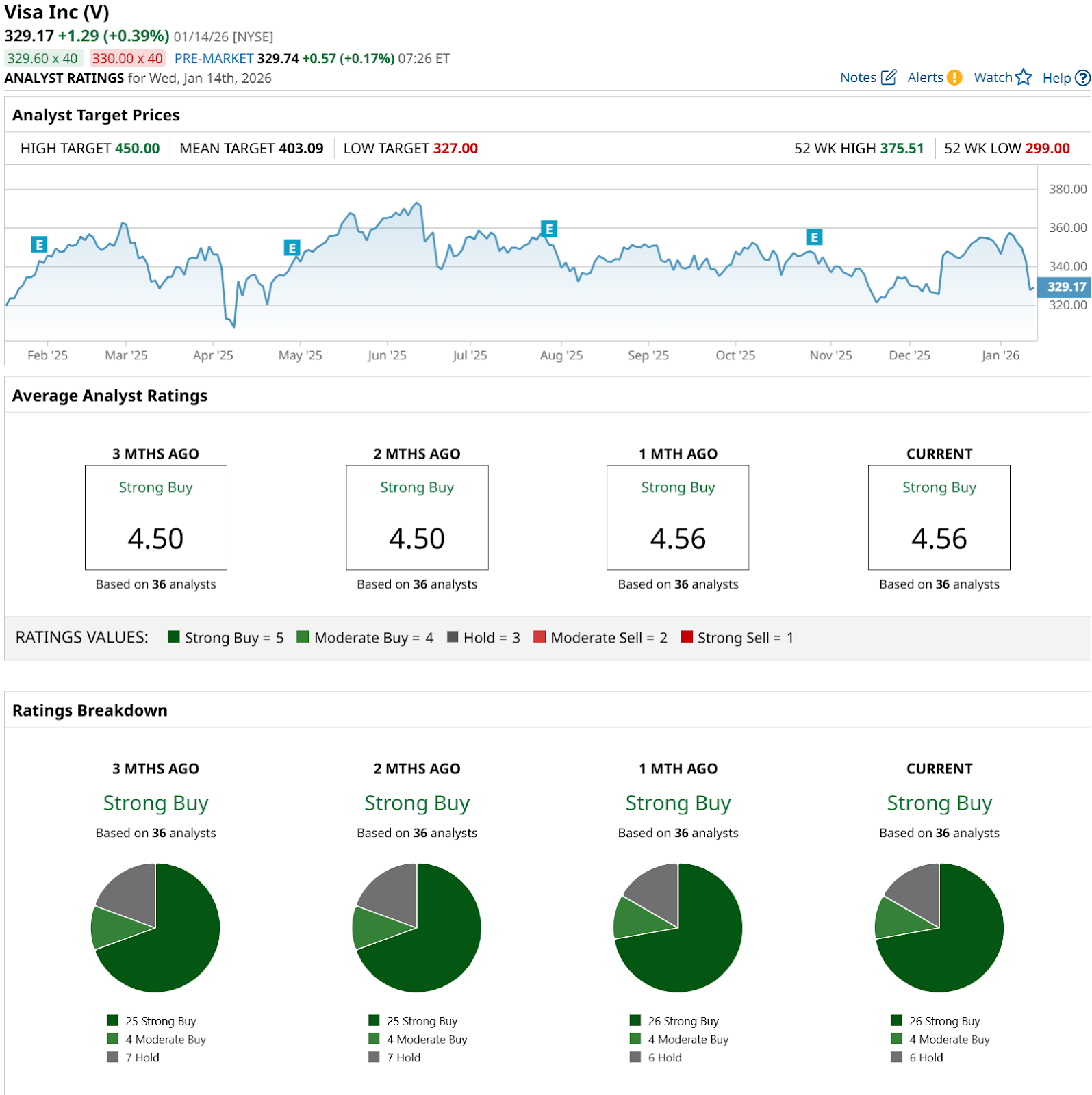Viewport: 1092px width, 1095px height.
Task: Click the Notes link
Action: pyautogui.click(x=858, y=78)
